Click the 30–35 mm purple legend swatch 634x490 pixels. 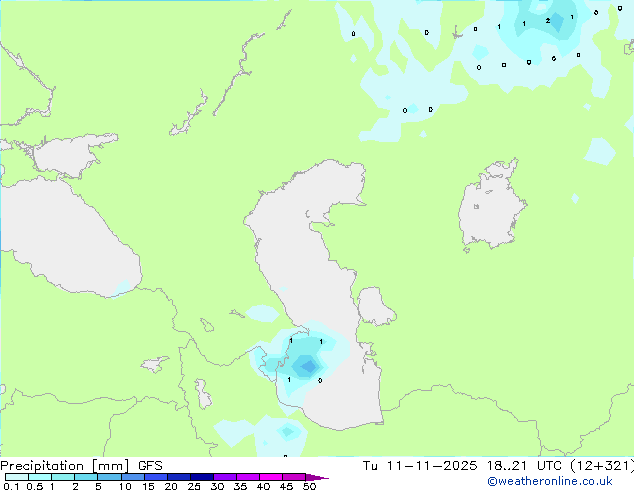click(x=225, y=477)
